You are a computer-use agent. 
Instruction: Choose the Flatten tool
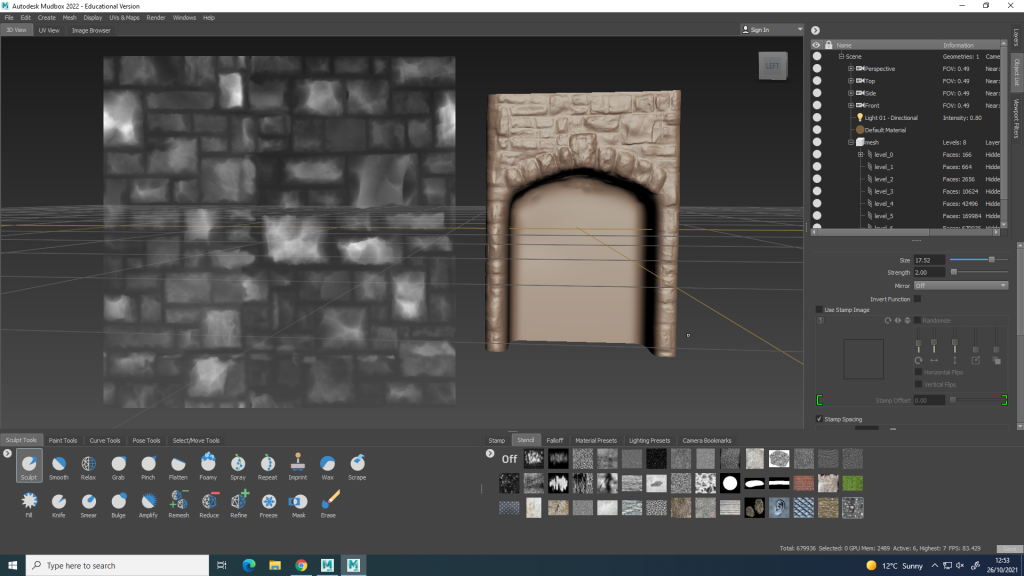coord(178,464)
